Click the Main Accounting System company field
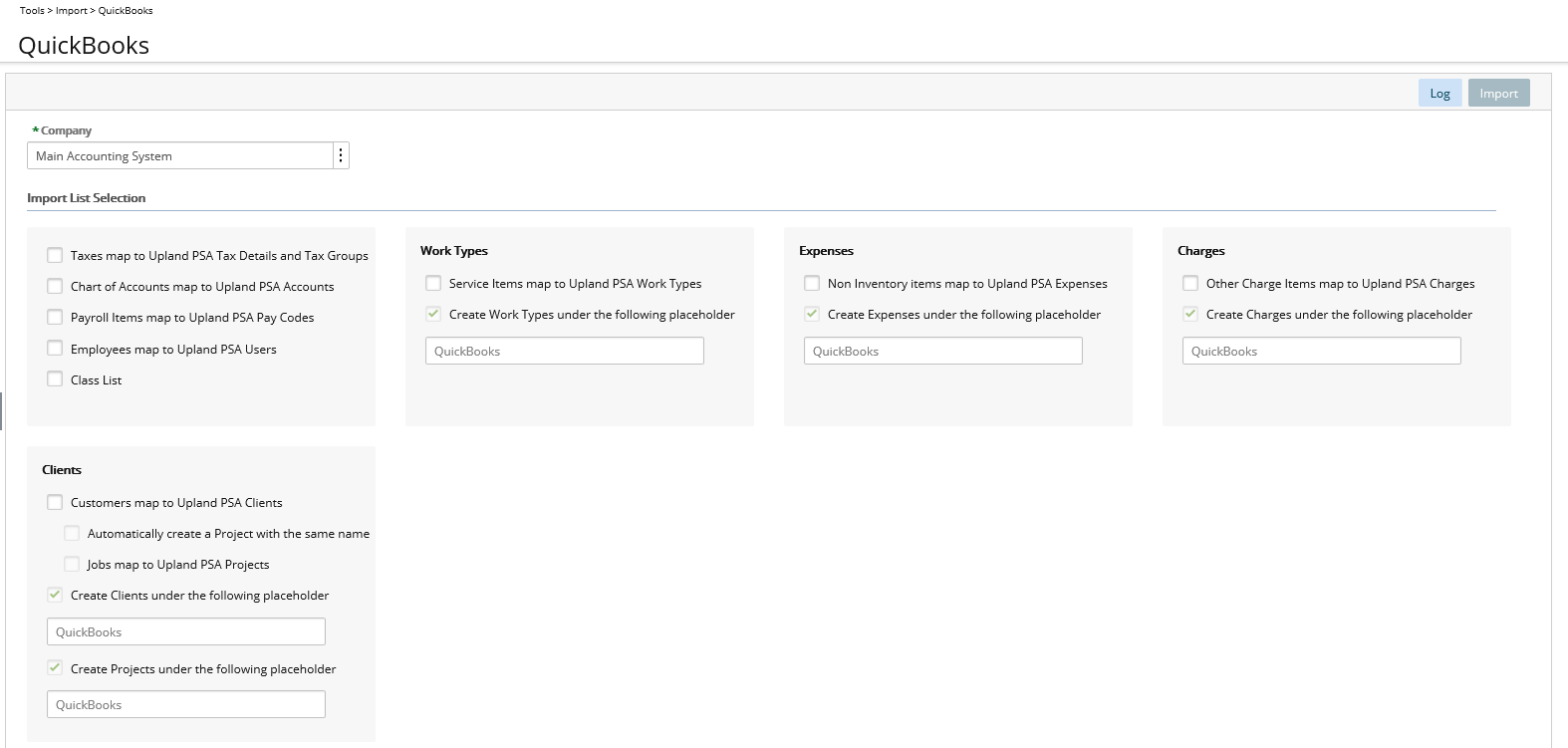 pyautogui.click(x=180, y=155)
